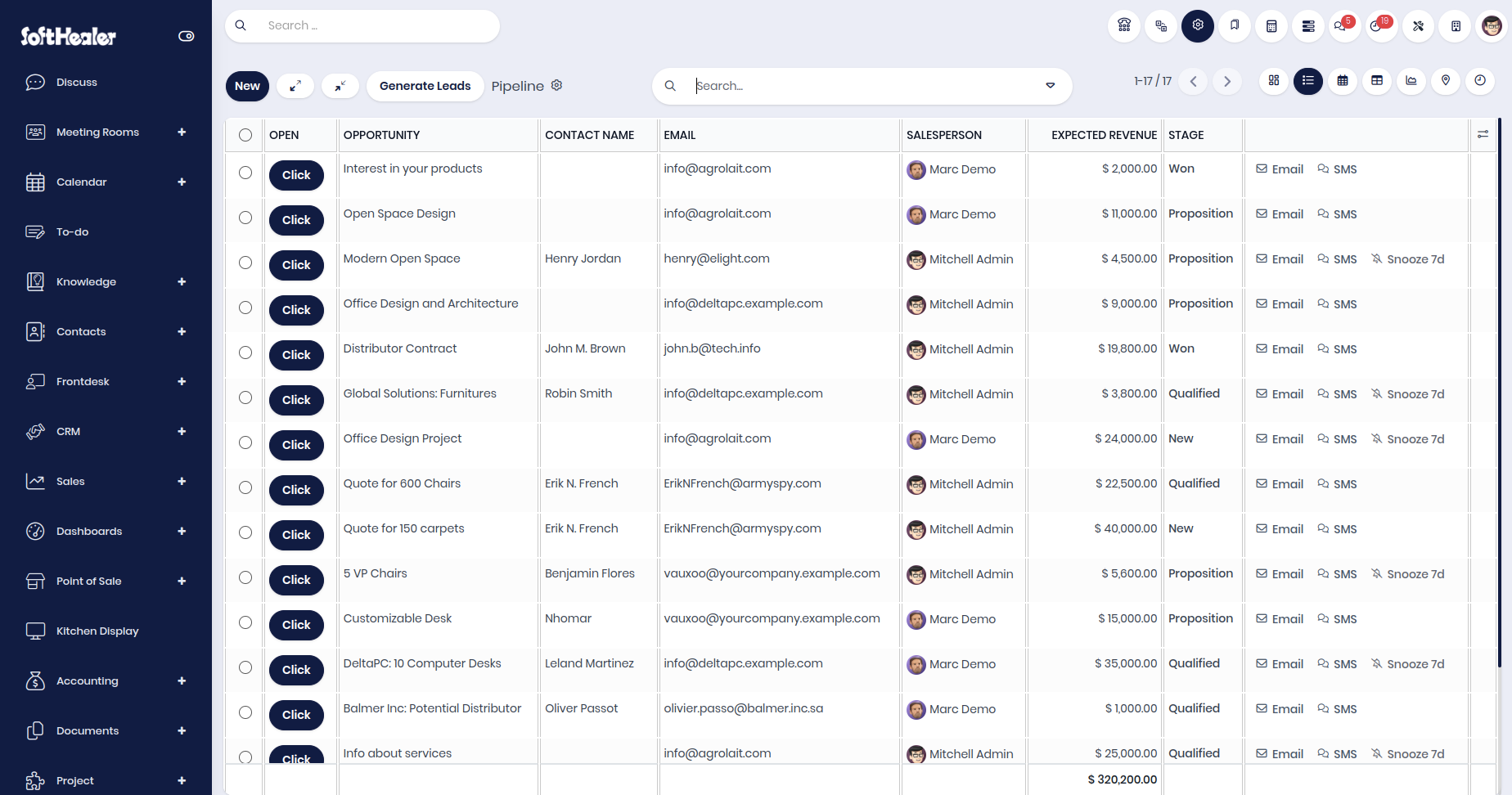The image size is (1512, 795).
Task: Switch to Graph view
Action: click(x=1411, y=81)
